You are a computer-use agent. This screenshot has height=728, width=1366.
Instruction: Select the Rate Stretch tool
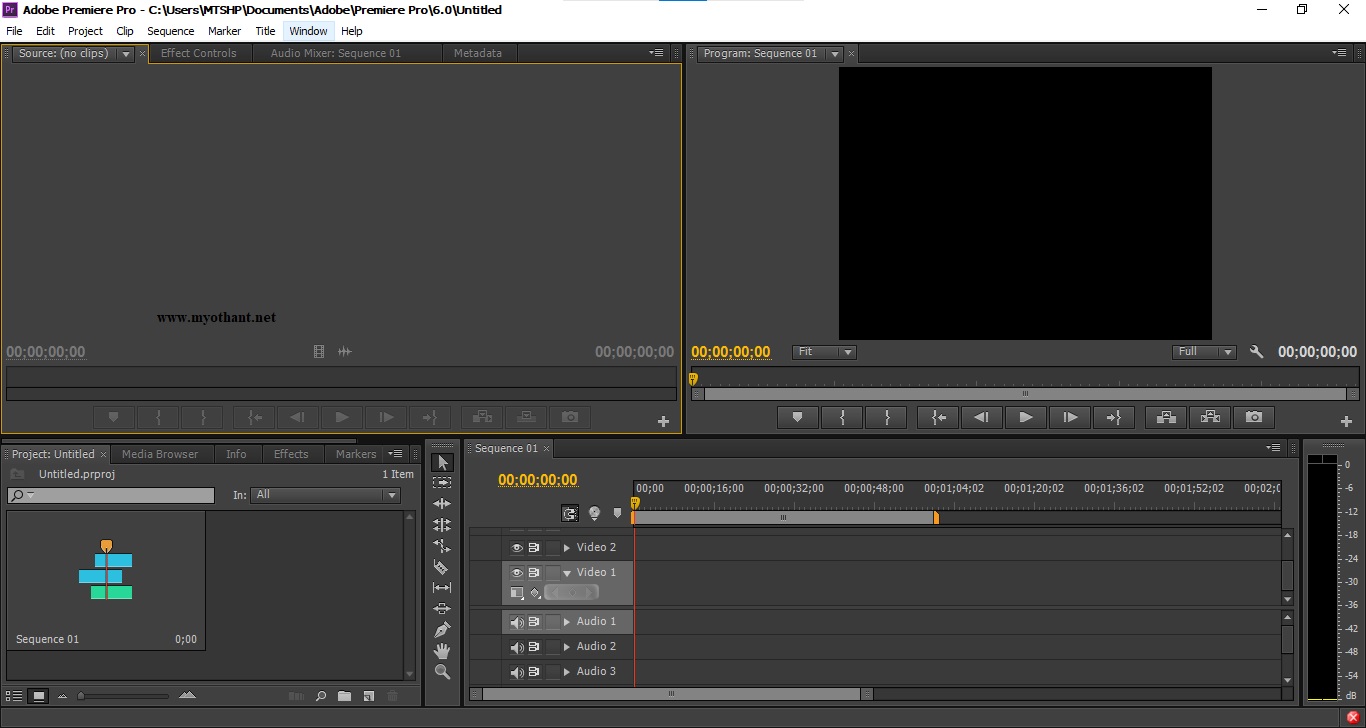(x=442, y=546)
